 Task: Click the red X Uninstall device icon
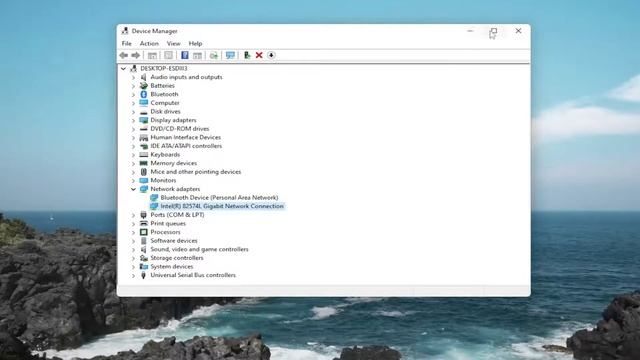(x=259, y=55)
